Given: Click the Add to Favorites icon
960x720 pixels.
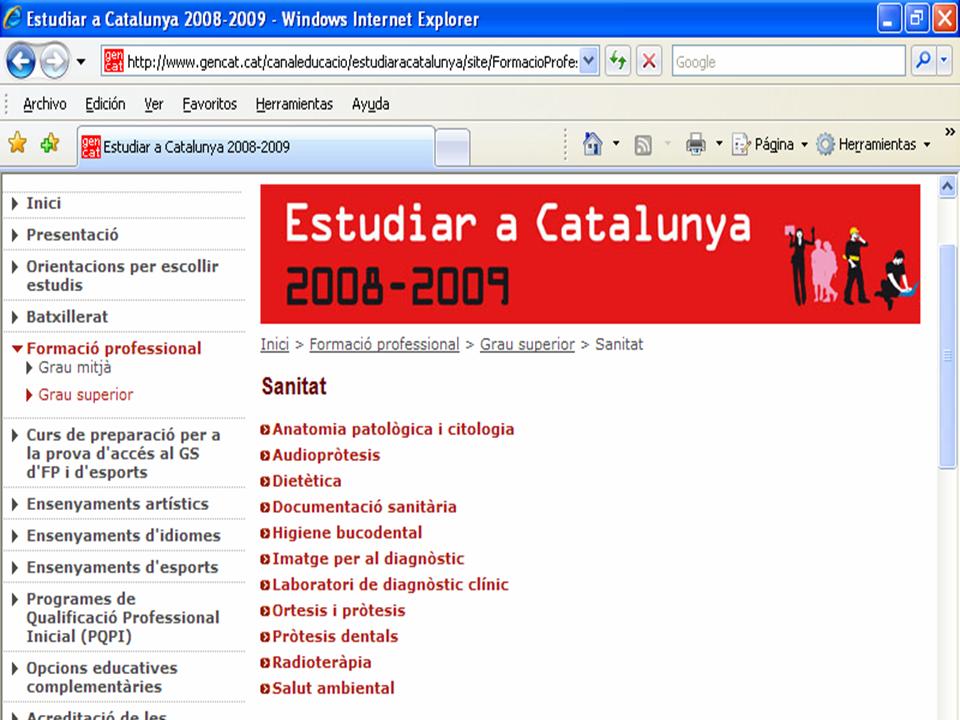Looking at the screenshot, I should point(50,144).
